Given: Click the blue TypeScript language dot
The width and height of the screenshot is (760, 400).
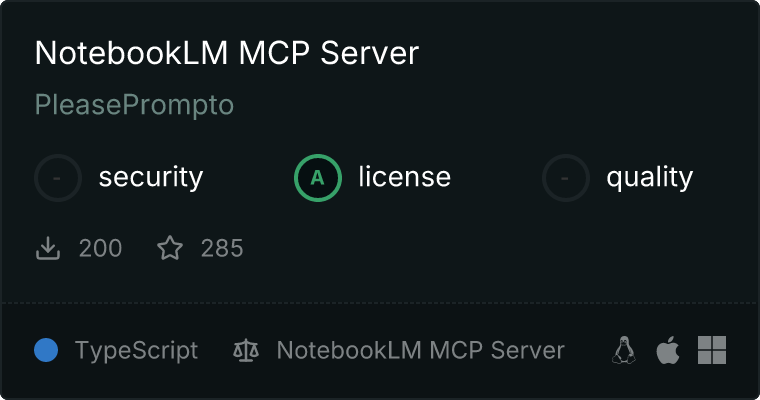Looking at the screenshot, I should (x=46, y=350).
